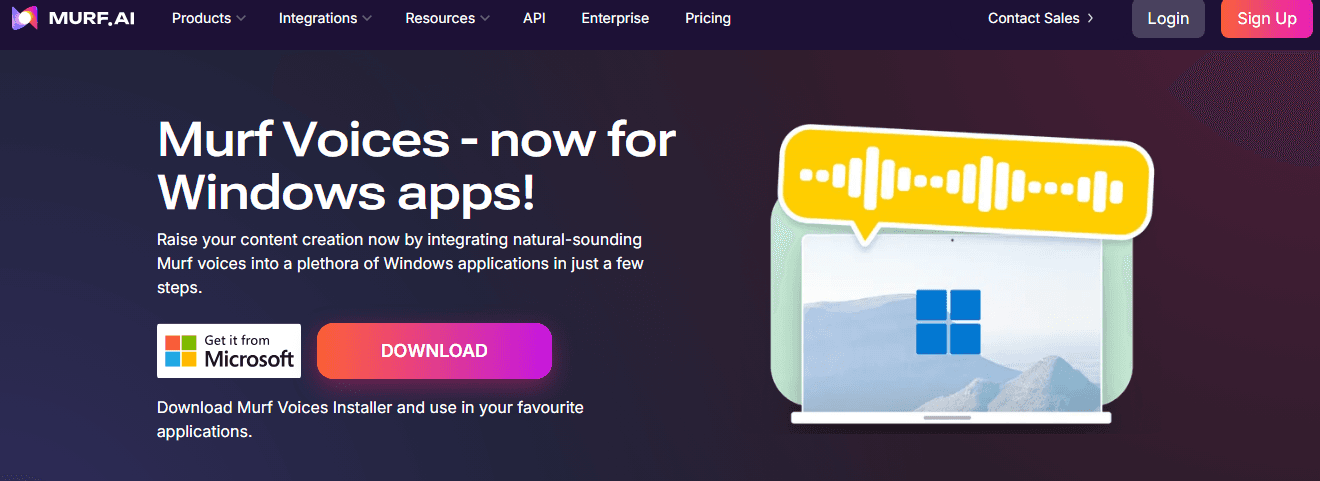Open the Pricing page
Screen dimensions: 1320x481
click(x=708, y=18)
